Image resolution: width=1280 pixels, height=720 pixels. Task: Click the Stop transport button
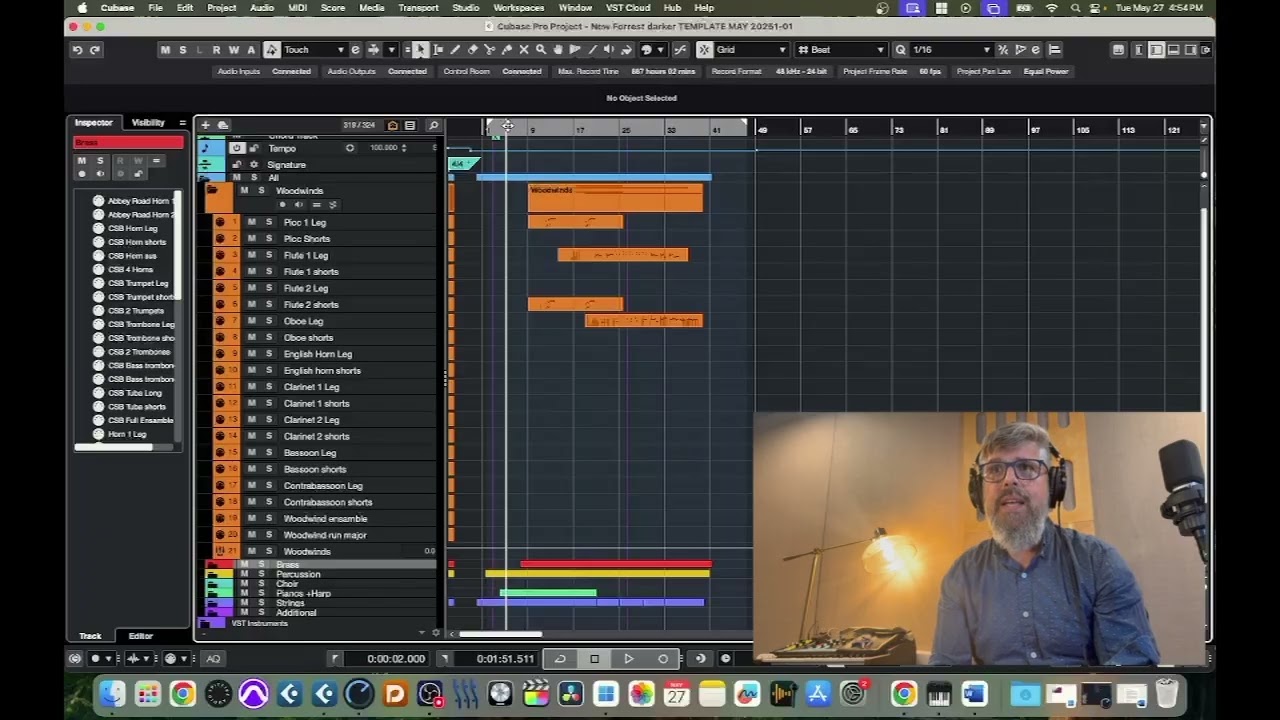[x=594, y=658]
